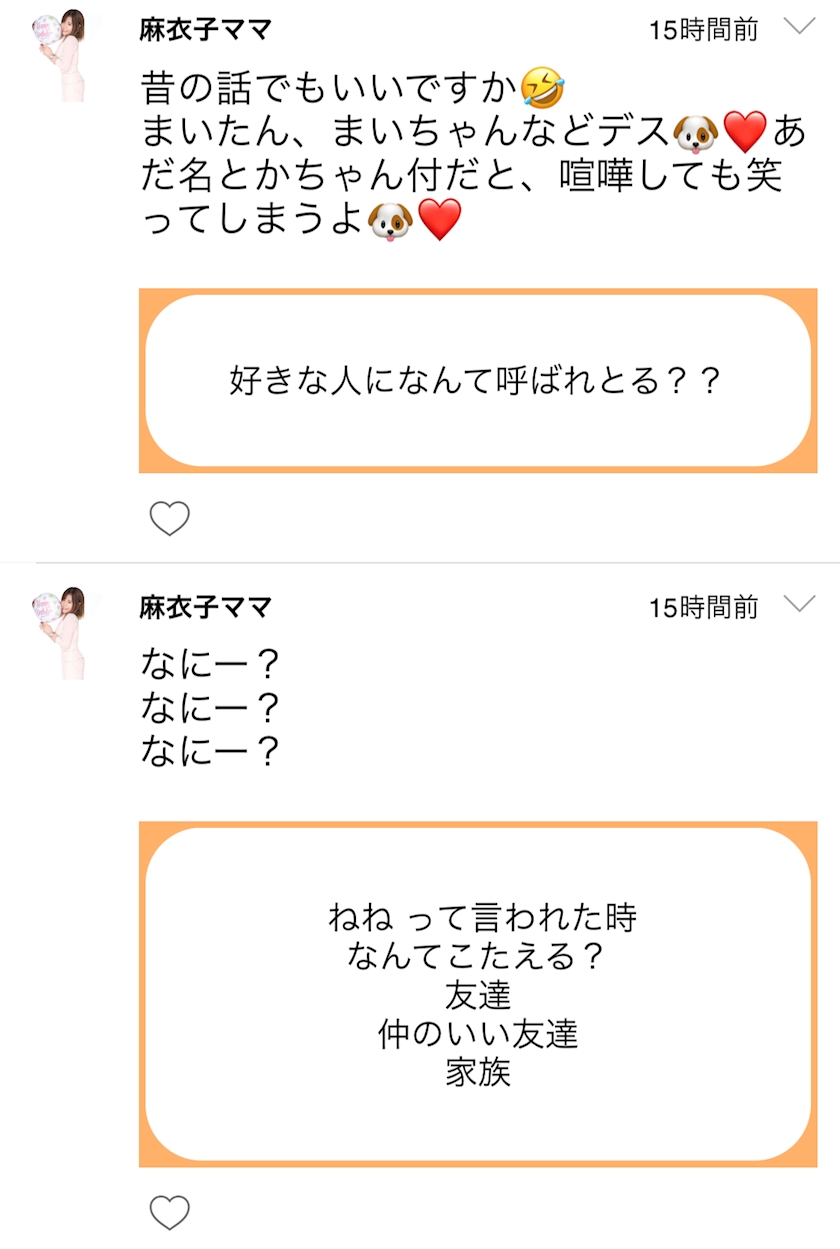Click the first なにー？ line

coord(209,663)
